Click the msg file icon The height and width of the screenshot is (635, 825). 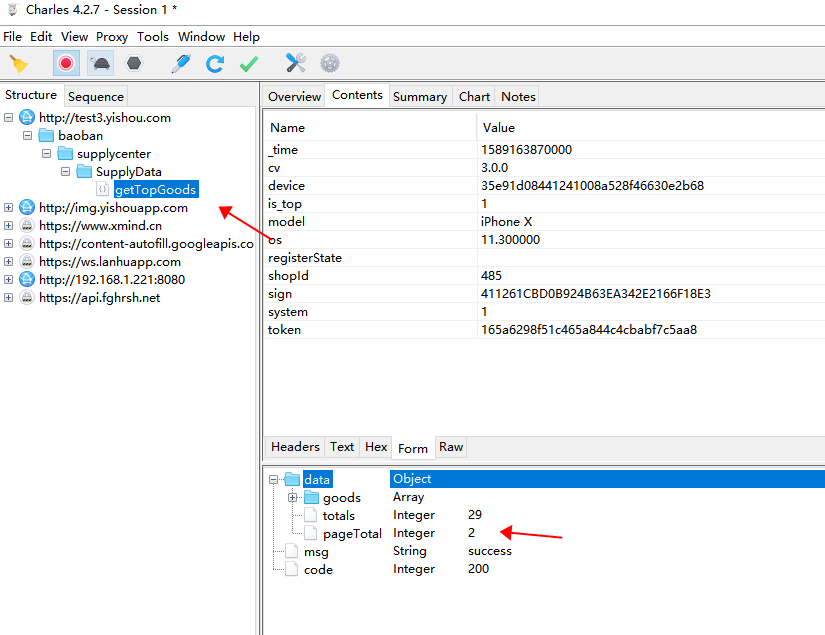(292, 551)
